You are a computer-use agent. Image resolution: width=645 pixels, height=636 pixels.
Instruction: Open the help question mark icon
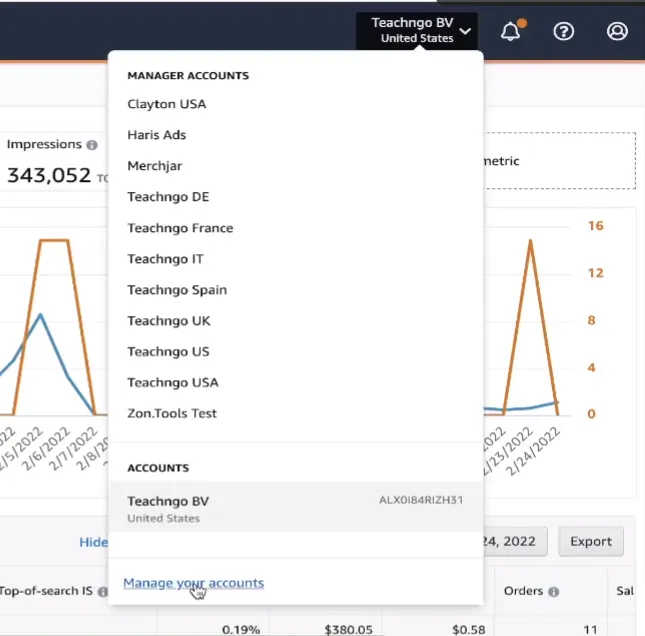563,31
